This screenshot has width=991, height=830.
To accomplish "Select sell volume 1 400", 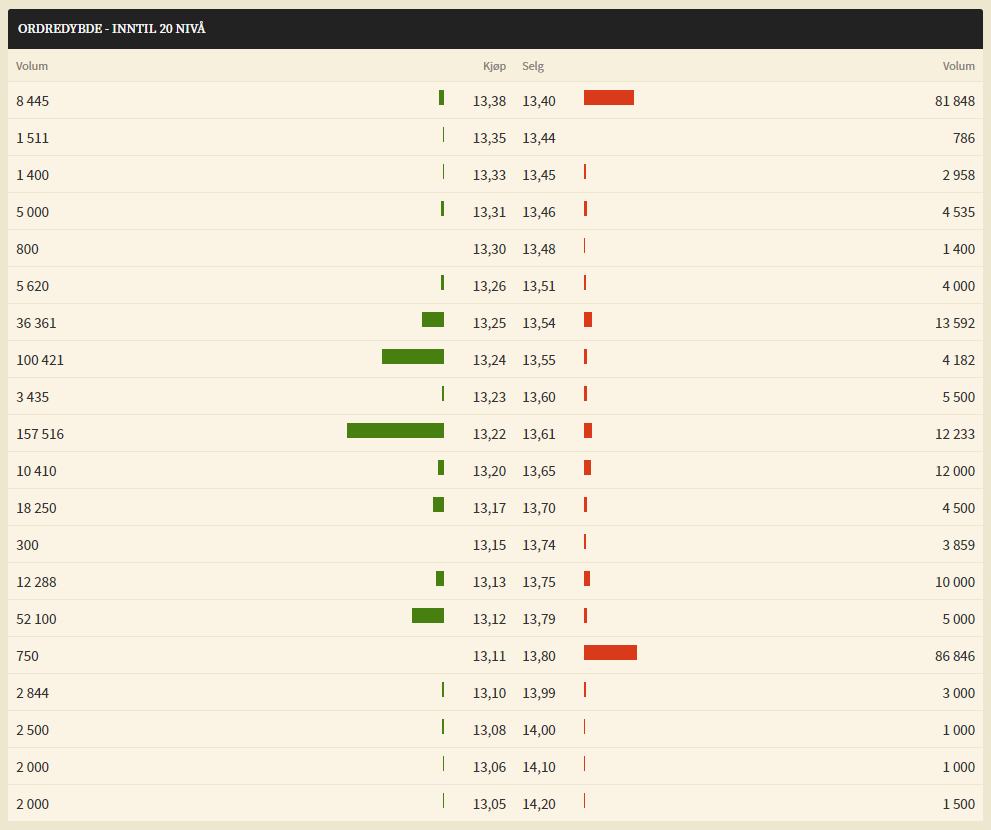I will (959, 249).
